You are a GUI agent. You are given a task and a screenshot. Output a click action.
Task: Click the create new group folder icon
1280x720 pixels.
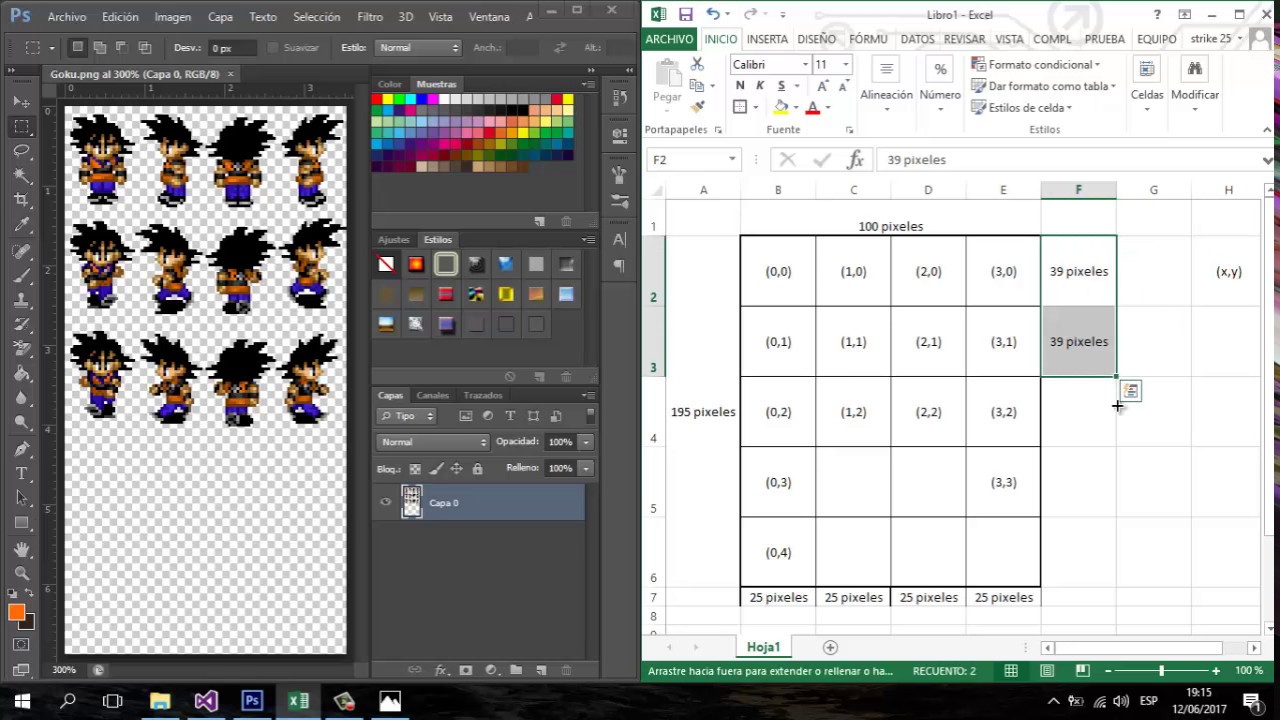tap(516, 670)
